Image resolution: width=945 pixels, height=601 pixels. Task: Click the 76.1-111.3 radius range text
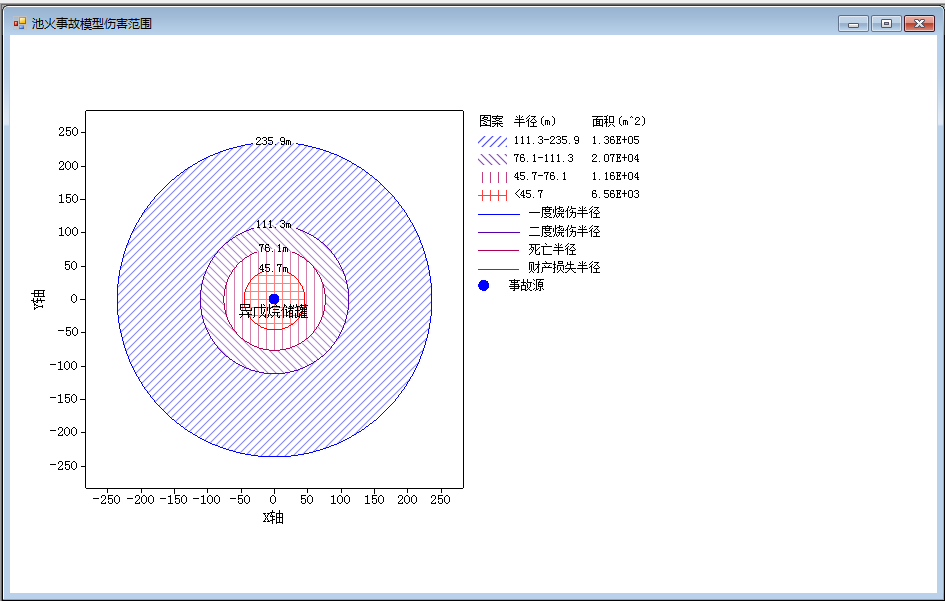(x=543, y=159)
